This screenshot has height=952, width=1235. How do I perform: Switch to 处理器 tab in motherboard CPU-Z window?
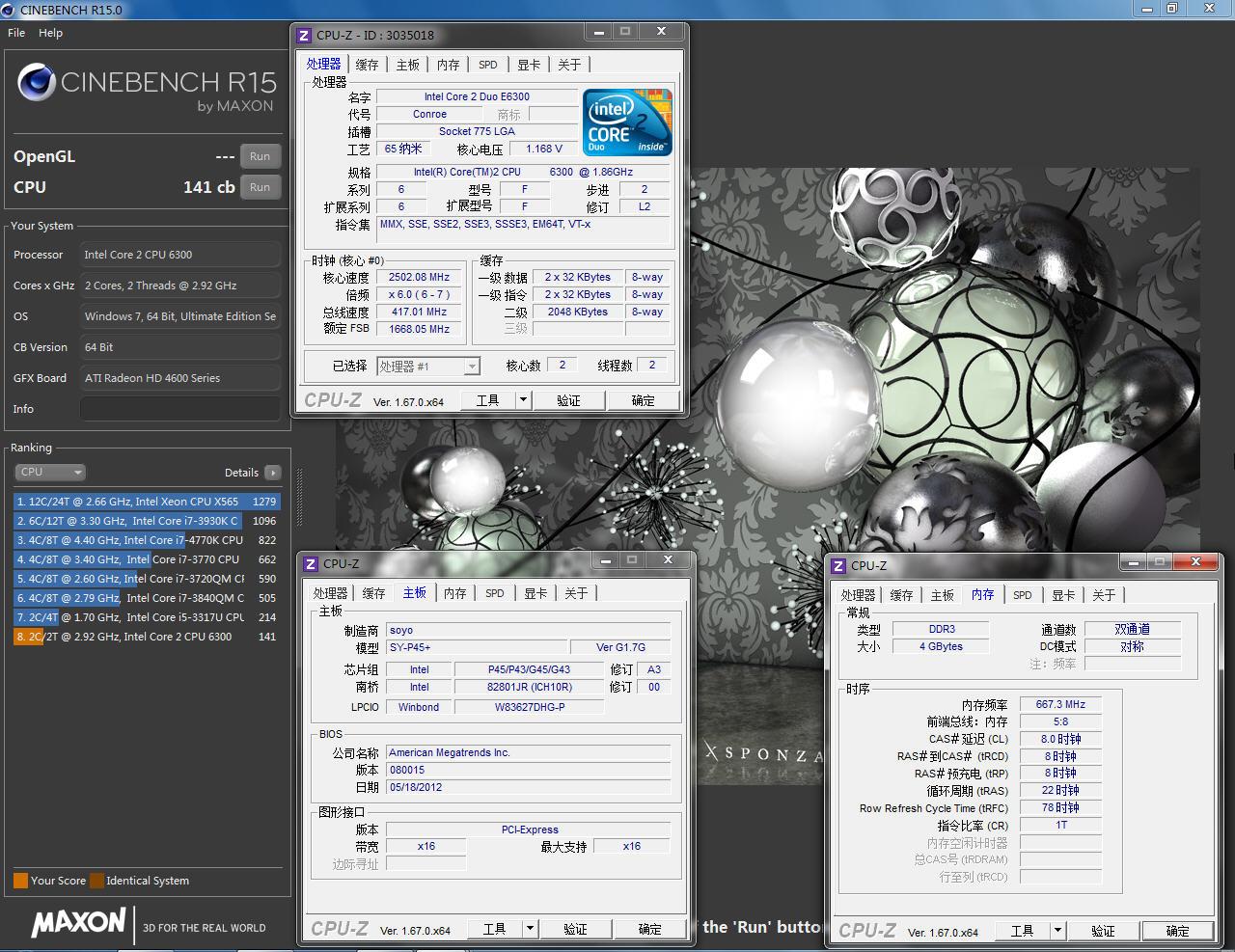[330, 593]
